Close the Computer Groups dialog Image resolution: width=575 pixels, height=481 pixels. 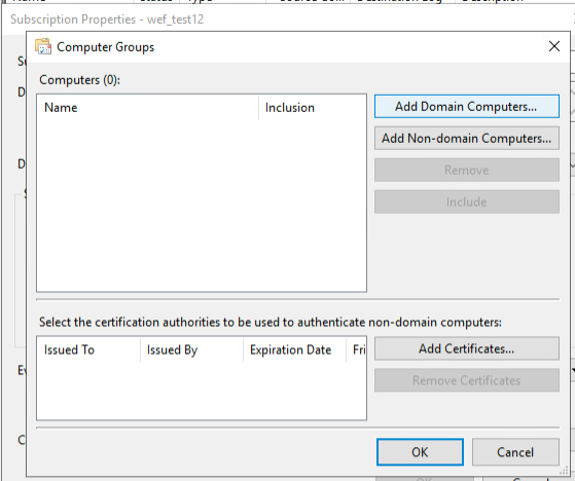(x=554, y=47)
